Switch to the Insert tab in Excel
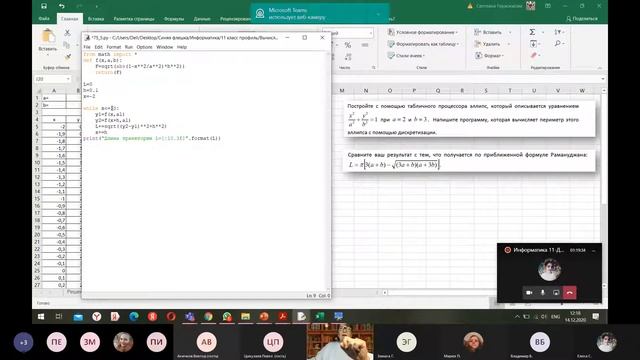 click(x=96, y=19)
